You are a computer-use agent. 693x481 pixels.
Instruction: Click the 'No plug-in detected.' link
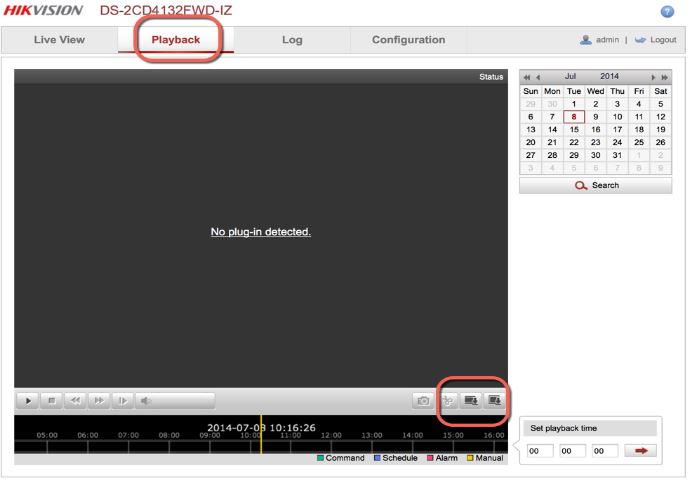(x=261, y=232)
